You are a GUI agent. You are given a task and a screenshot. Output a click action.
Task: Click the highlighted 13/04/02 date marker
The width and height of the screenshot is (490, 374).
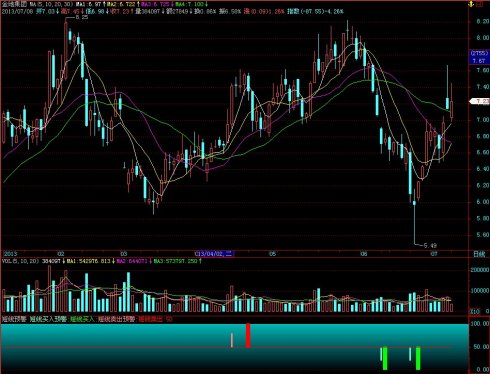point(214,254)
